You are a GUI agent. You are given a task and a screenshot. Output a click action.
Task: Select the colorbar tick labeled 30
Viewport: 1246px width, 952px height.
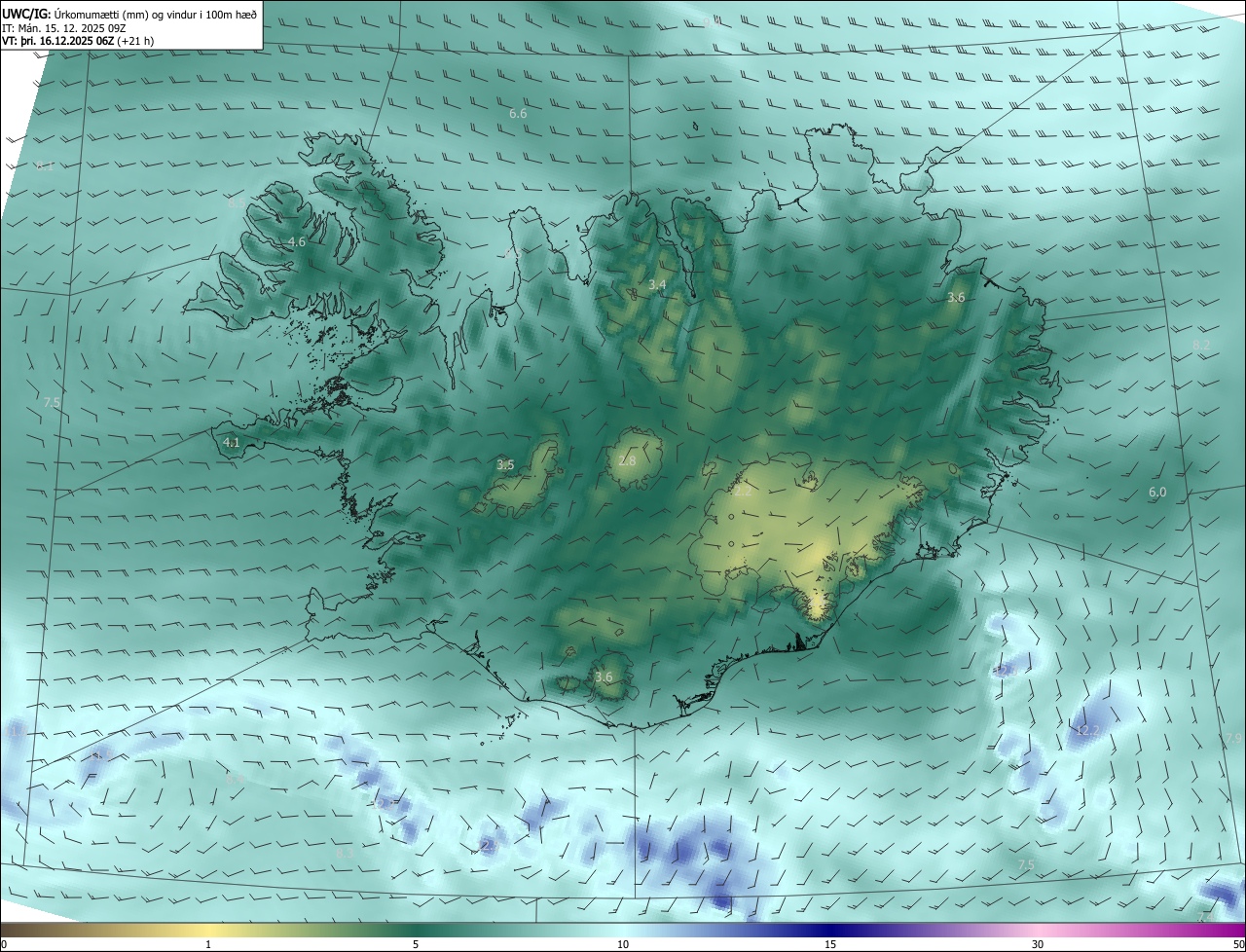(x=1038, y=944)
